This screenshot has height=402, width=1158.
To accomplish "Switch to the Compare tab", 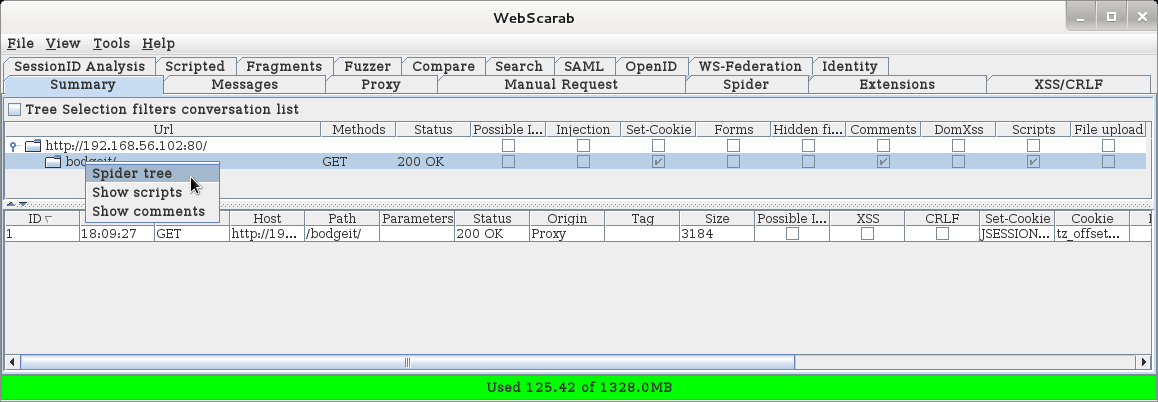I will pyautogui.click(x=443, y=67).
